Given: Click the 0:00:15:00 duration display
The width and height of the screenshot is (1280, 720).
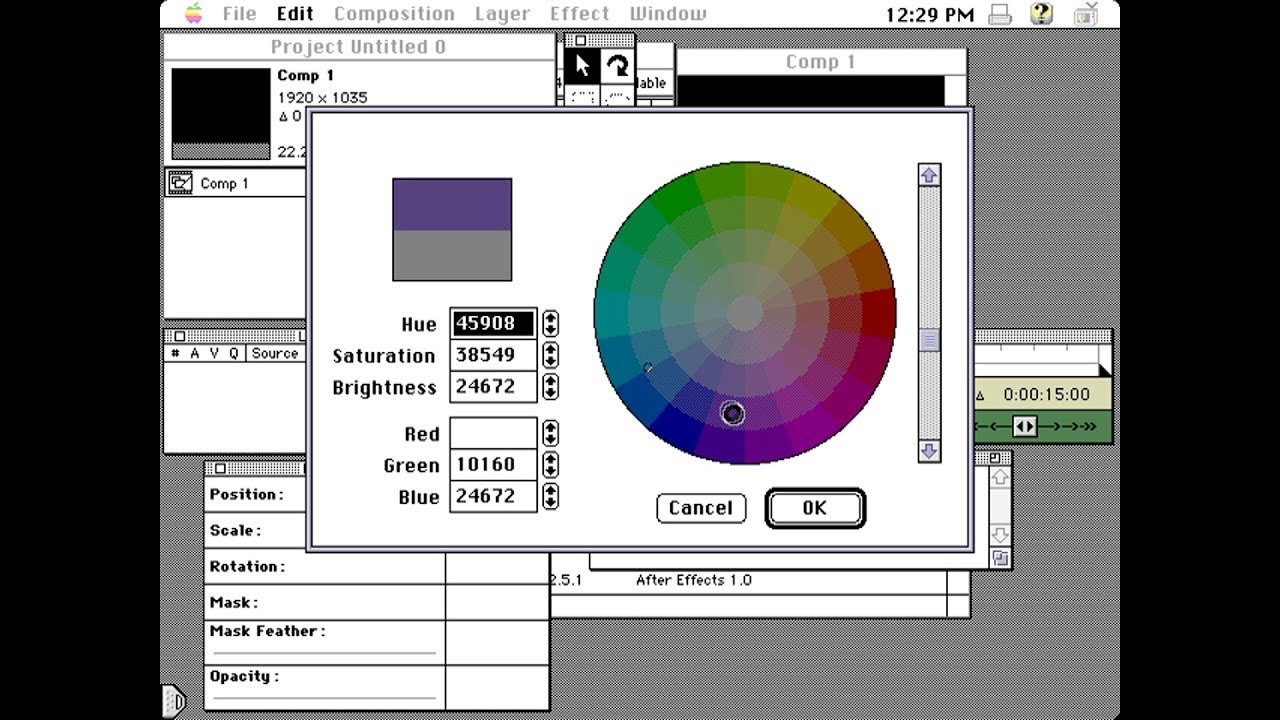Looking at the screenshot, I should (x=1047, y=394).
